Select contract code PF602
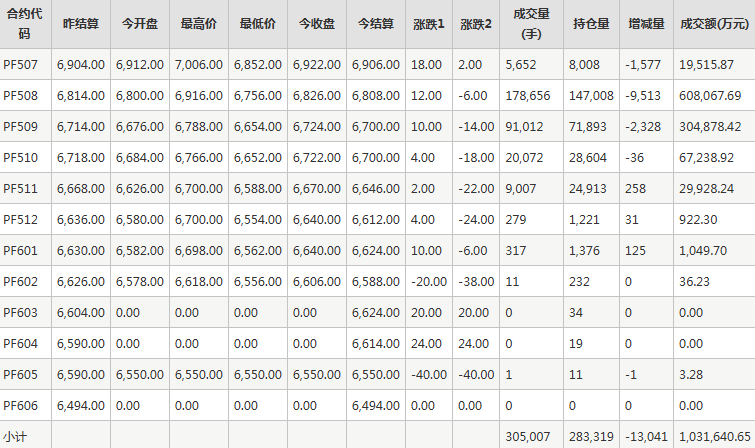 tap(20, 281)
